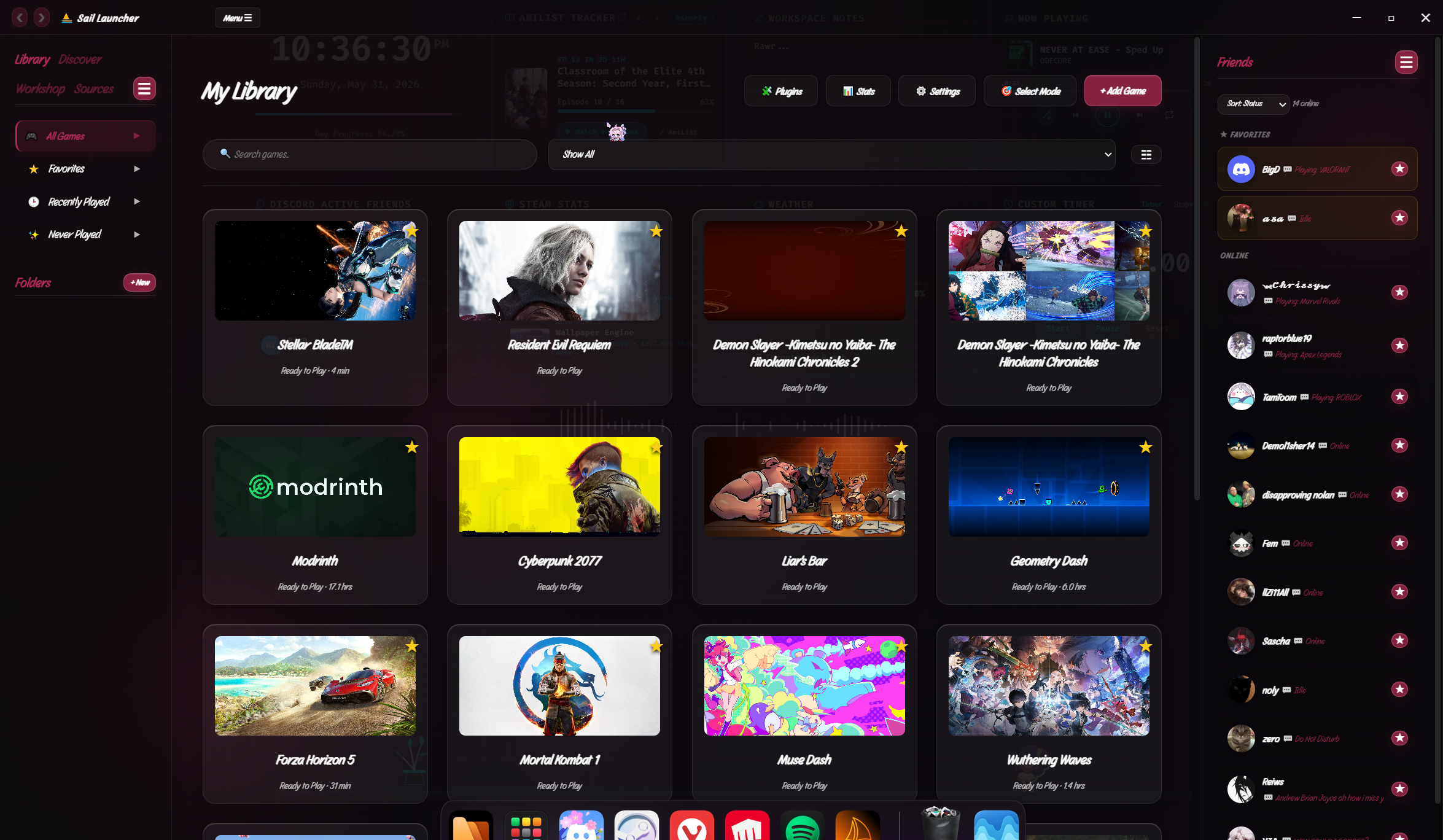Open the Plugins button
The image size is (1443, 840).
pyautogui.click(x=781, y=91)
